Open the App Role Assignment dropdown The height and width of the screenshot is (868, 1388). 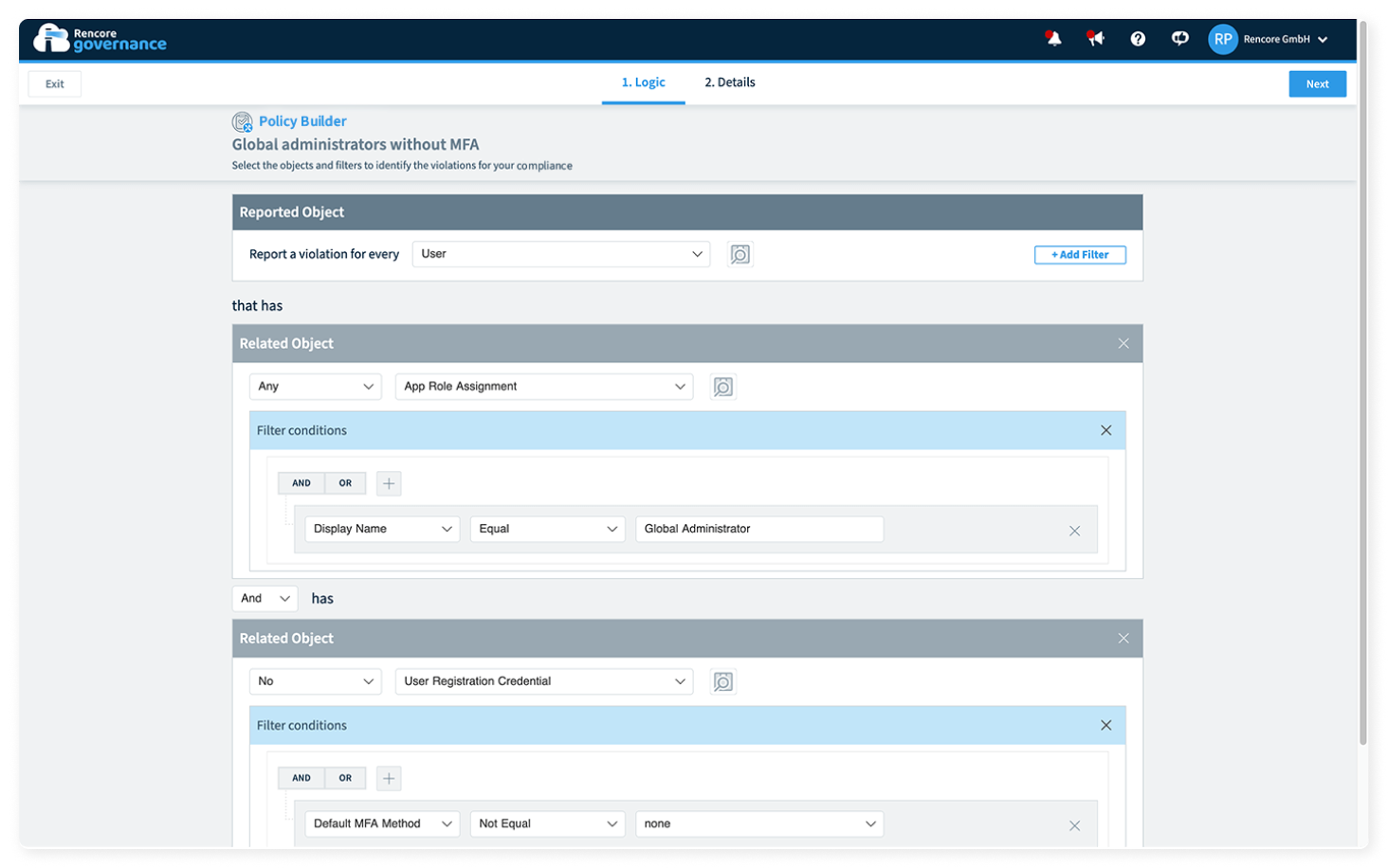pyautogui.click(x=544, y=387)
